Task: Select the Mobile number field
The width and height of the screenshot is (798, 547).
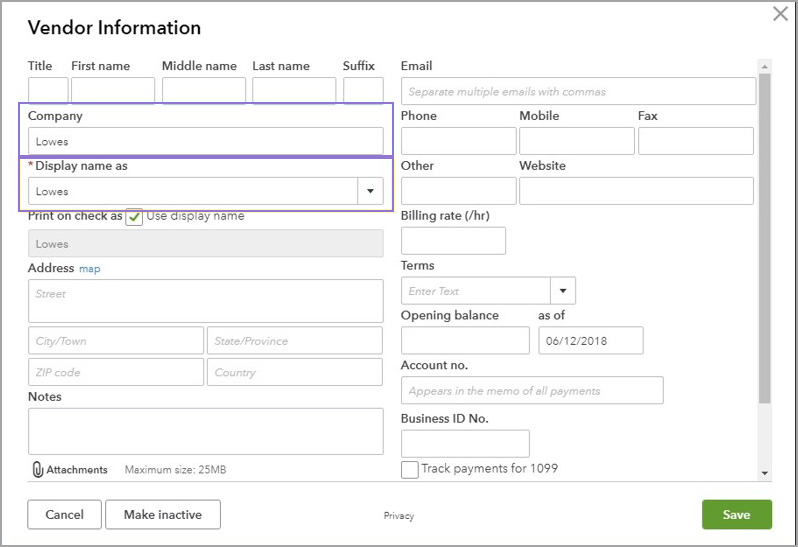Action: [x=577, y=141]
